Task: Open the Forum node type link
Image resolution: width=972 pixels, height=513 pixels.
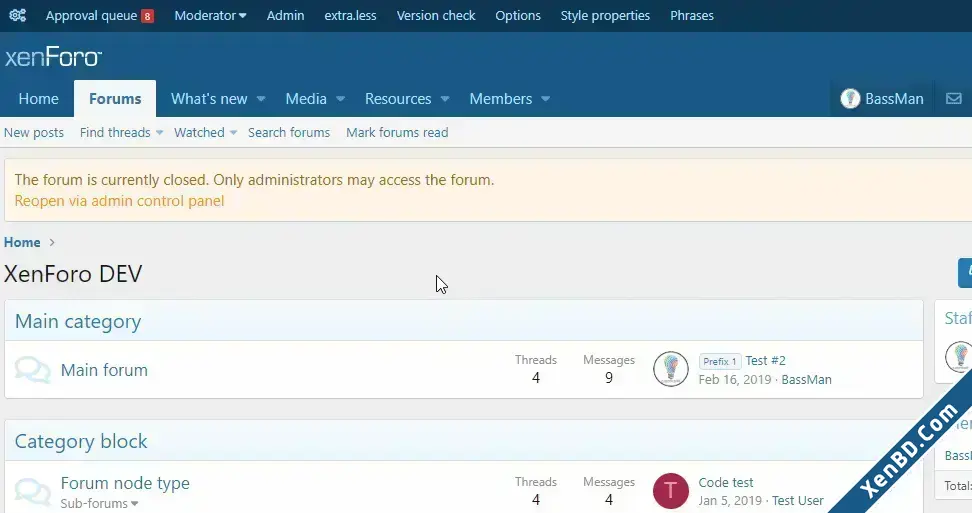Action: (125, 483)
